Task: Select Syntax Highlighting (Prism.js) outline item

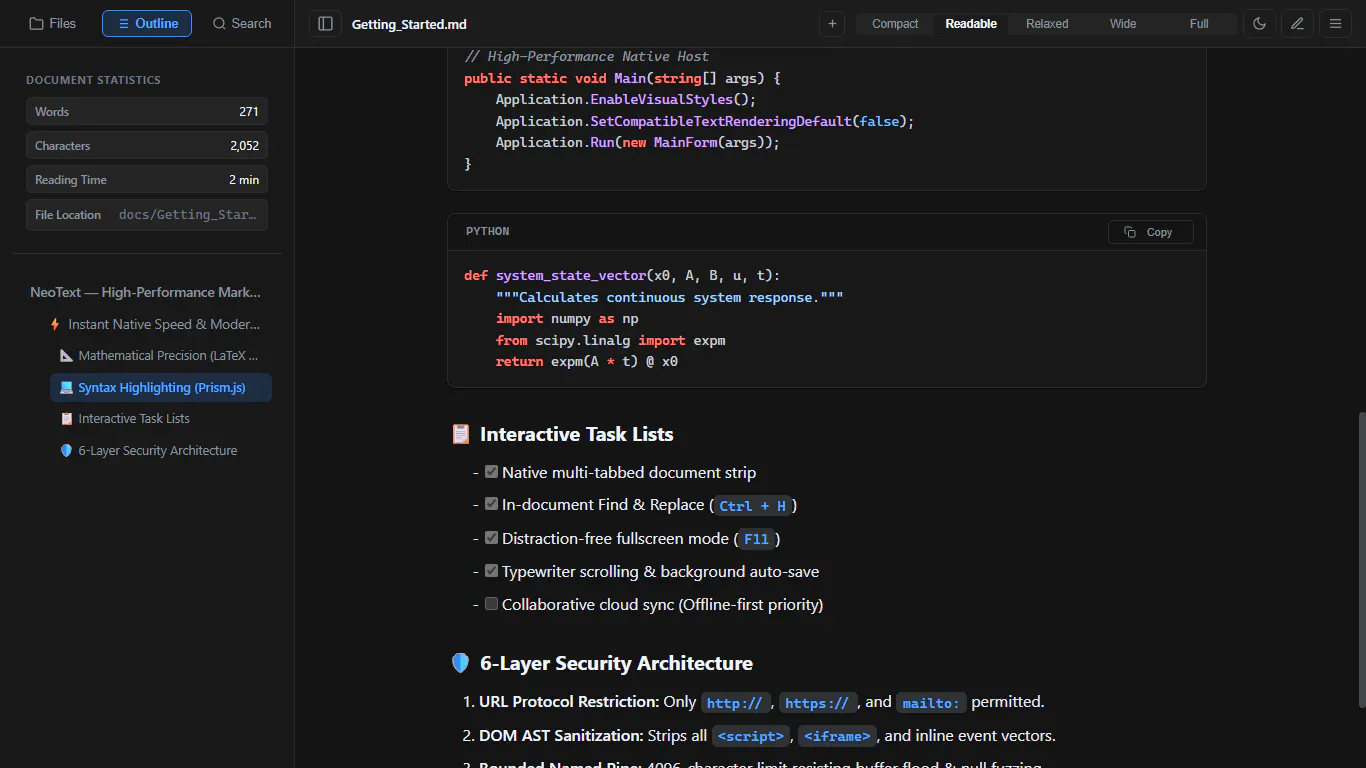Action: pos(161,388)
